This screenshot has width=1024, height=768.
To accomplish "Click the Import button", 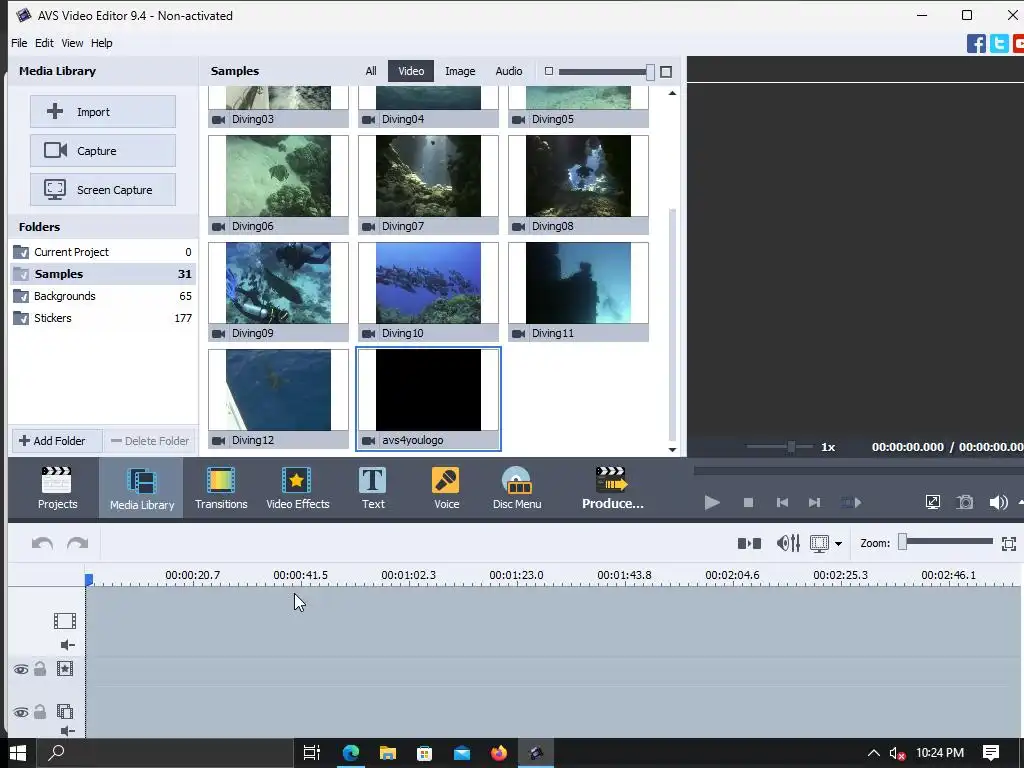I will 103,112.
